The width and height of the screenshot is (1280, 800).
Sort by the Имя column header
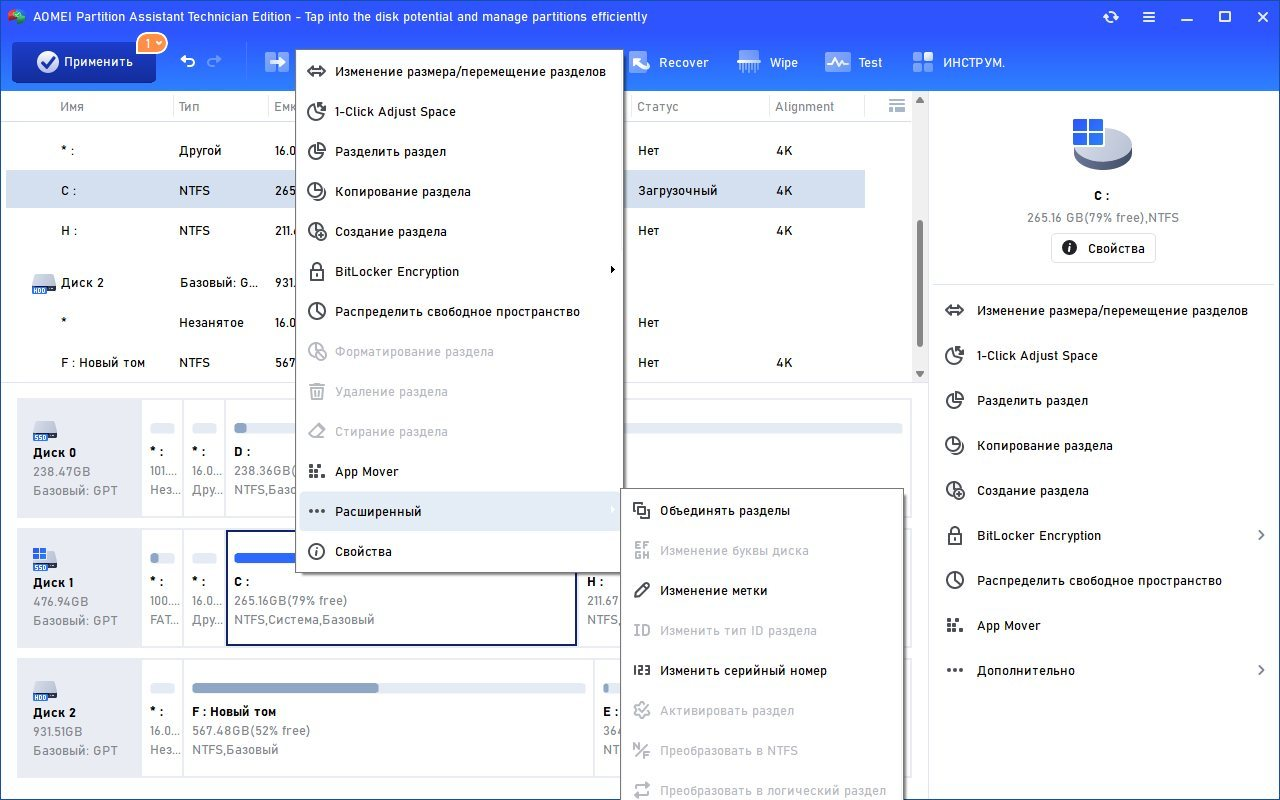point(72,107)
